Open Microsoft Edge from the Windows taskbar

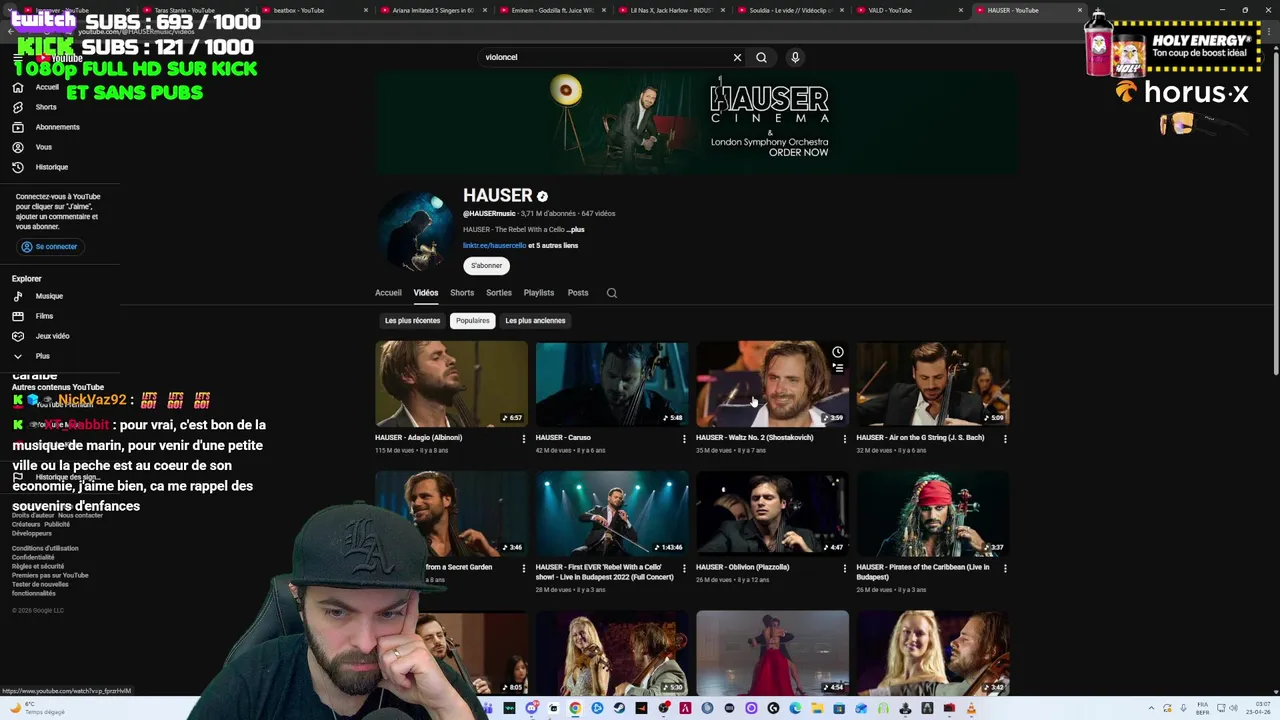(795, 709)
